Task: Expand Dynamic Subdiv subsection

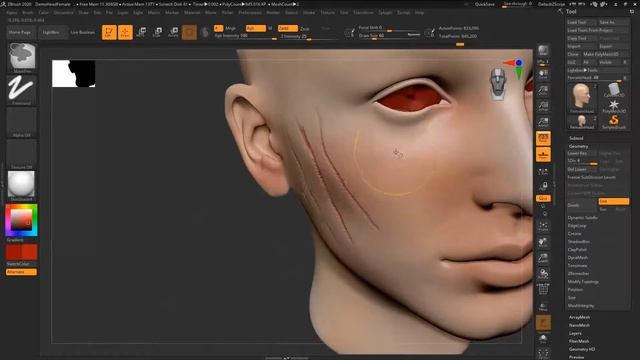Action: 582,218
